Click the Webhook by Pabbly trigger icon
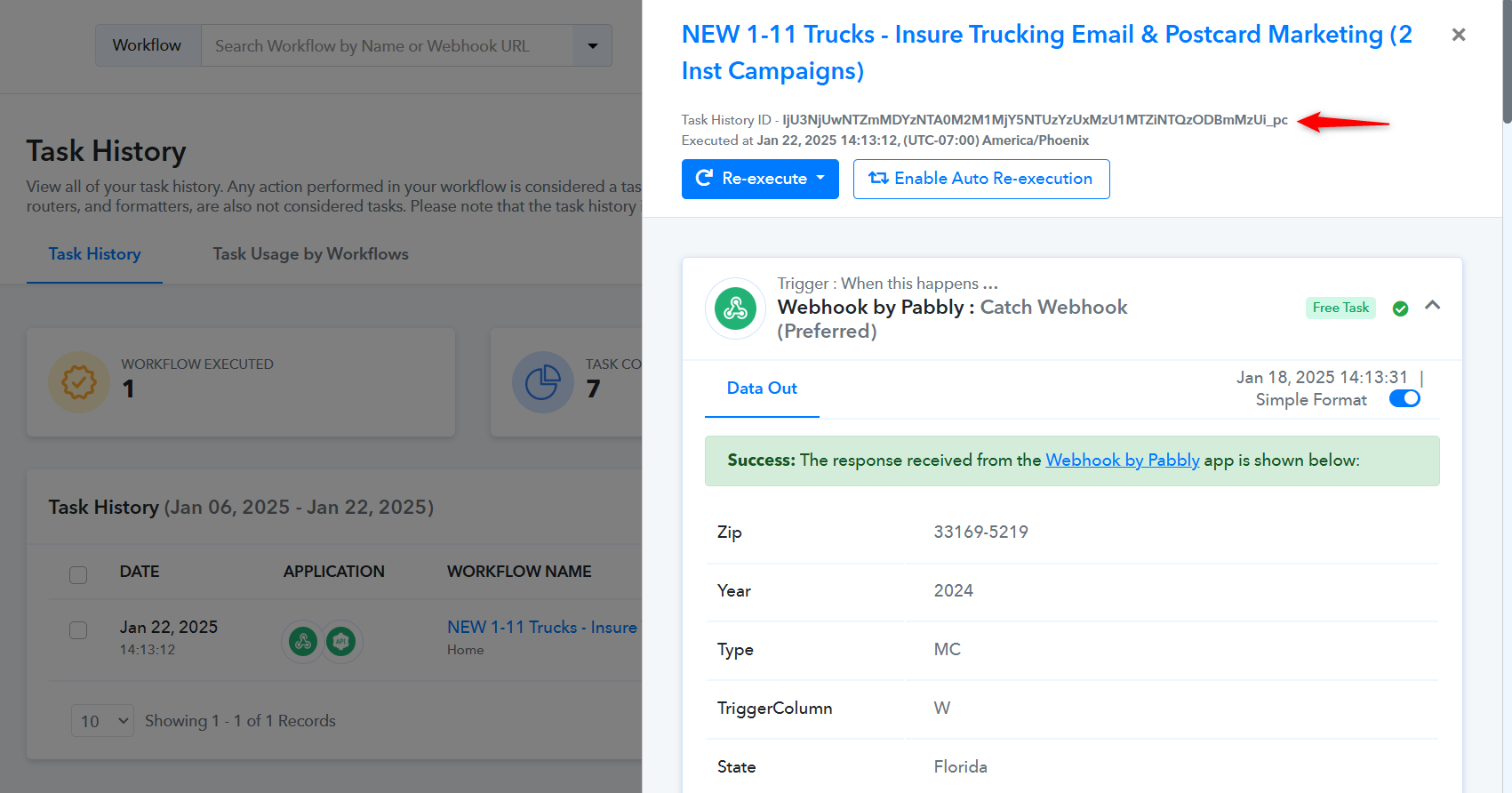Viewport: 1512px width, 793px height. 735,308
